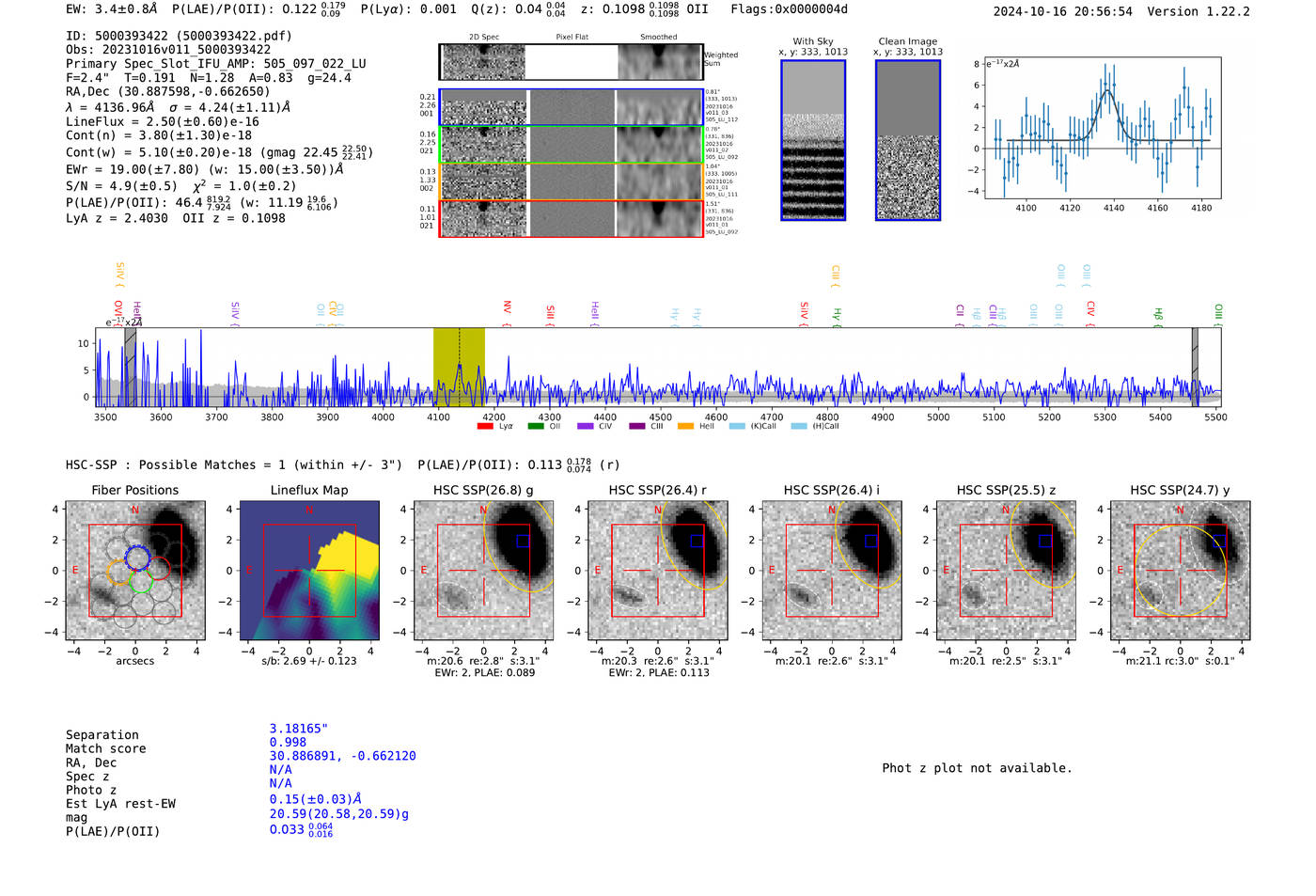The height and width of the screenshot is (896, 1316).
Task: Click the Cont(n) = 3.80(±1.30)e-18 text
Action: point(159,135)
